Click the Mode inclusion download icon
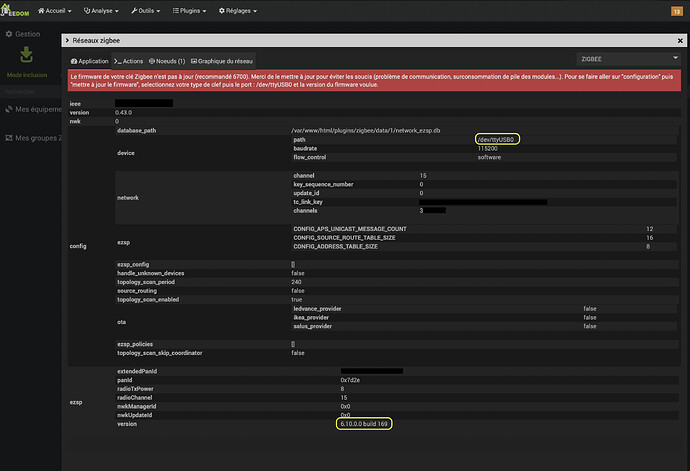The width and height of the screenshot is (690, 471). pos(26,56)
